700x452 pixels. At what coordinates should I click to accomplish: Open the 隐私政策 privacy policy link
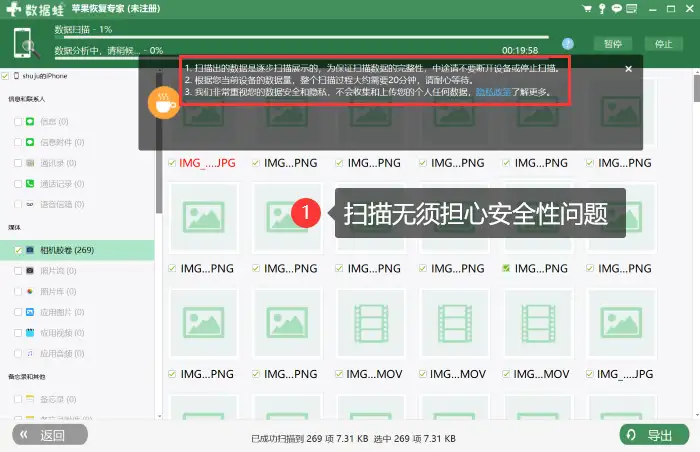click(493, 92)
